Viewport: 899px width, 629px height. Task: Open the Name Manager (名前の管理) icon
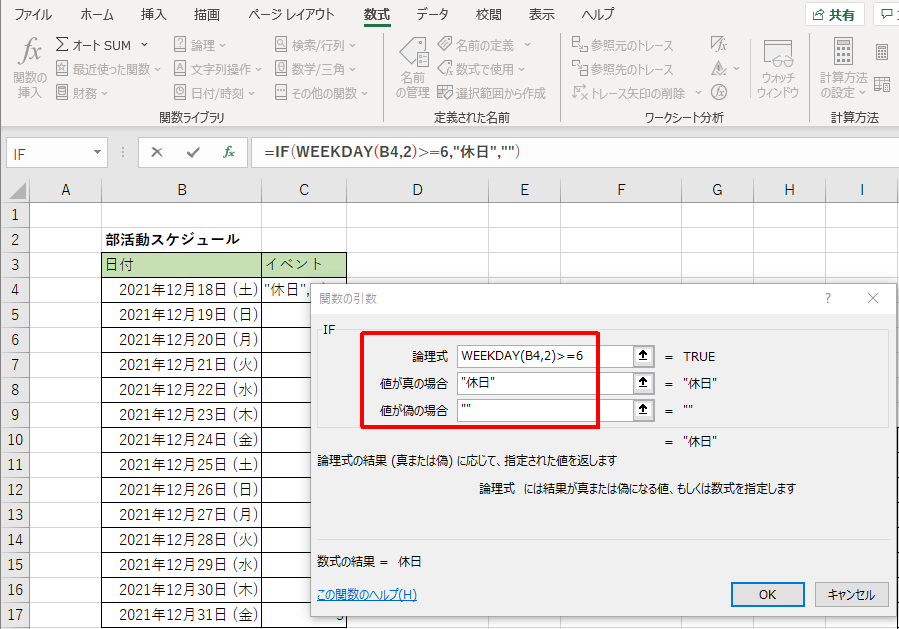[x=412, y=68]
